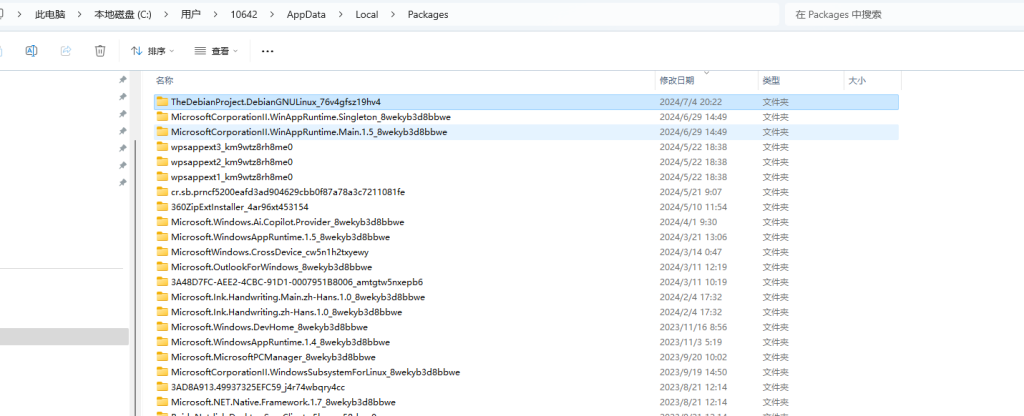Viewport: 1024px width, 416px height.
Task: Navigate to 用户 in the breadcrumb path
Action: coord(190,15)
